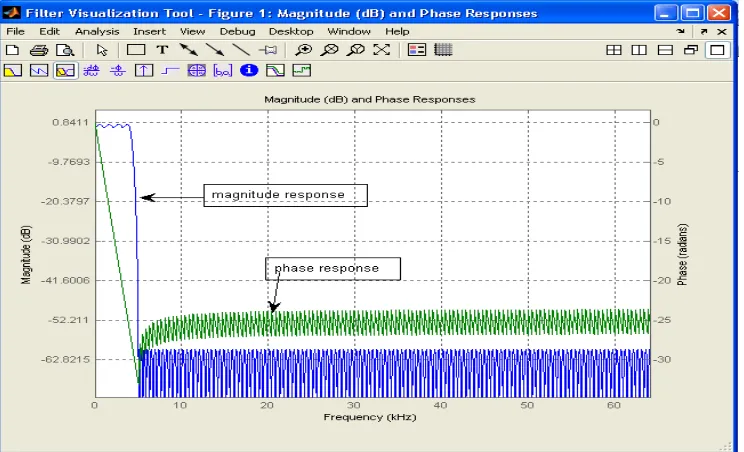Select the Insert Text tool

pyautogui.click(x=162, y=50)
